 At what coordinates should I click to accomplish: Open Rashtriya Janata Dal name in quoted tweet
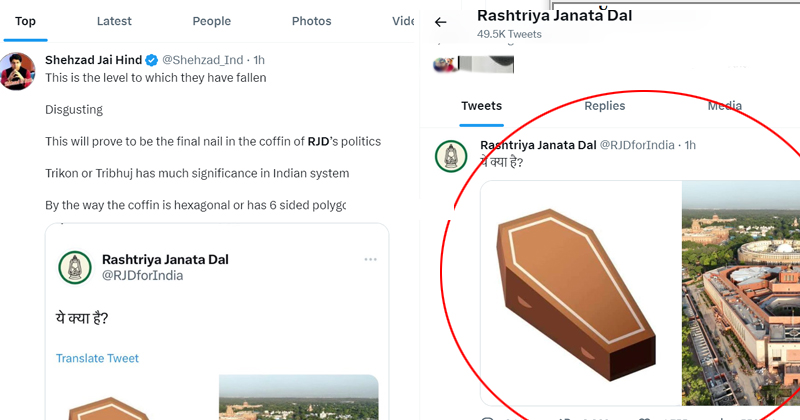[x=165, y=259]
